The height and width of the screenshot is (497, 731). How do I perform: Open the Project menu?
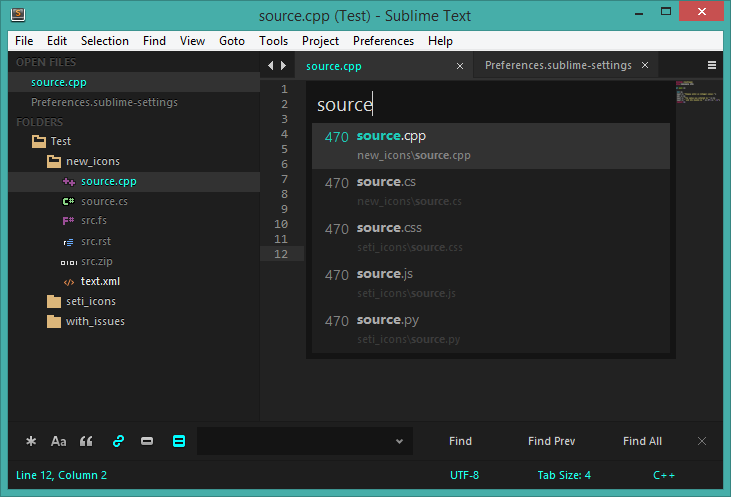pyautogui.click(x=320, y=41)
